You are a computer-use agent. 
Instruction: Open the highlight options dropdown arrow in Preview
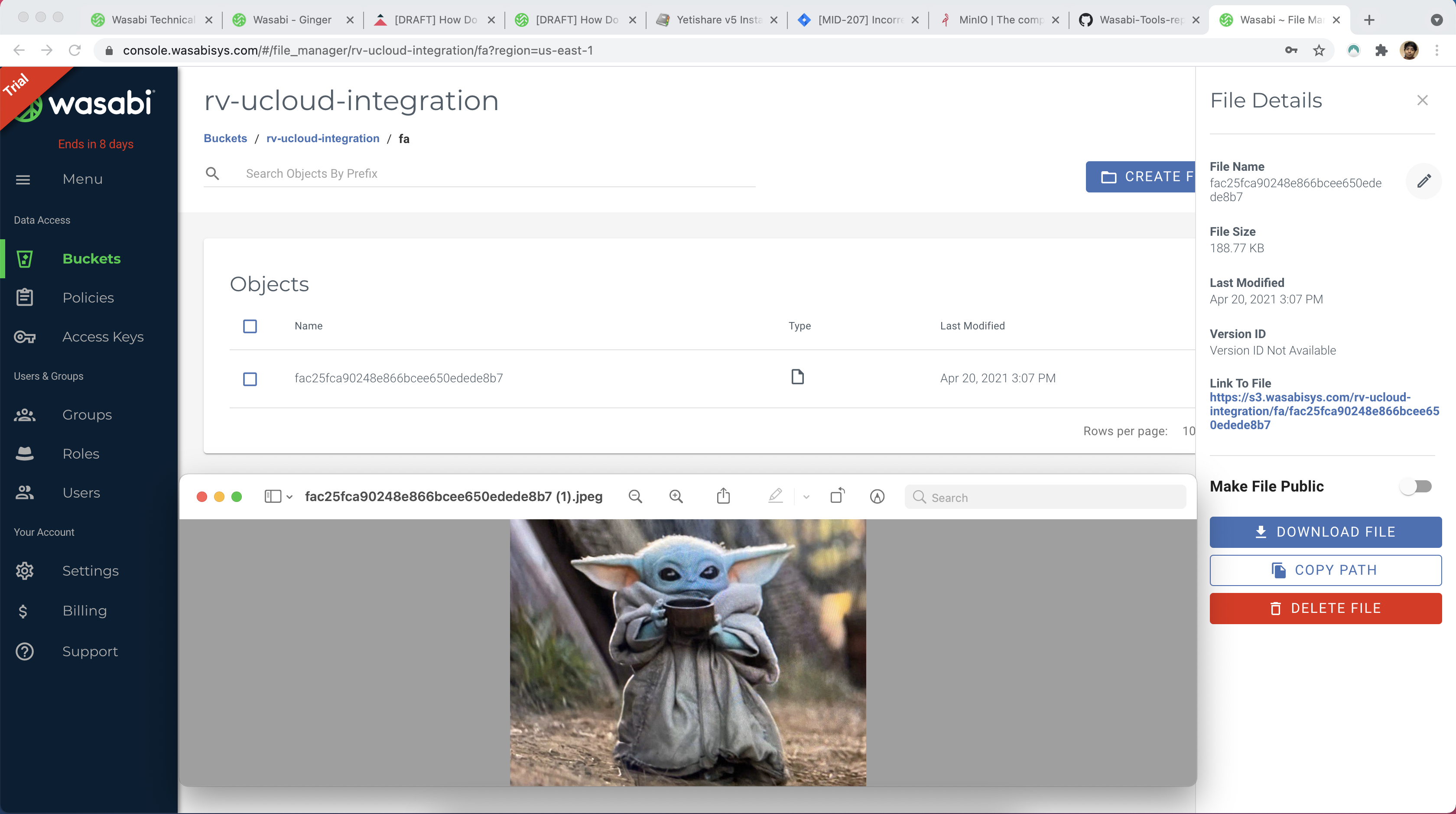pyautogui.click(x=806, y=498)
